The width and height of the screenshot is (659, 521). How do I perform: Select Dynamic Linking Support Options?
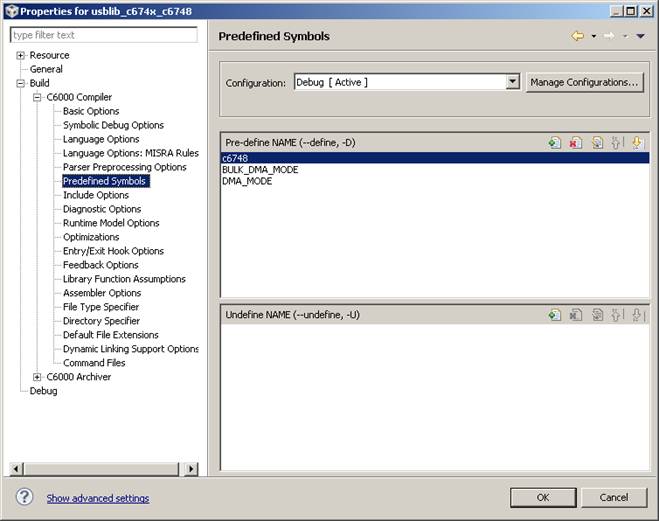tap(131, 349)
